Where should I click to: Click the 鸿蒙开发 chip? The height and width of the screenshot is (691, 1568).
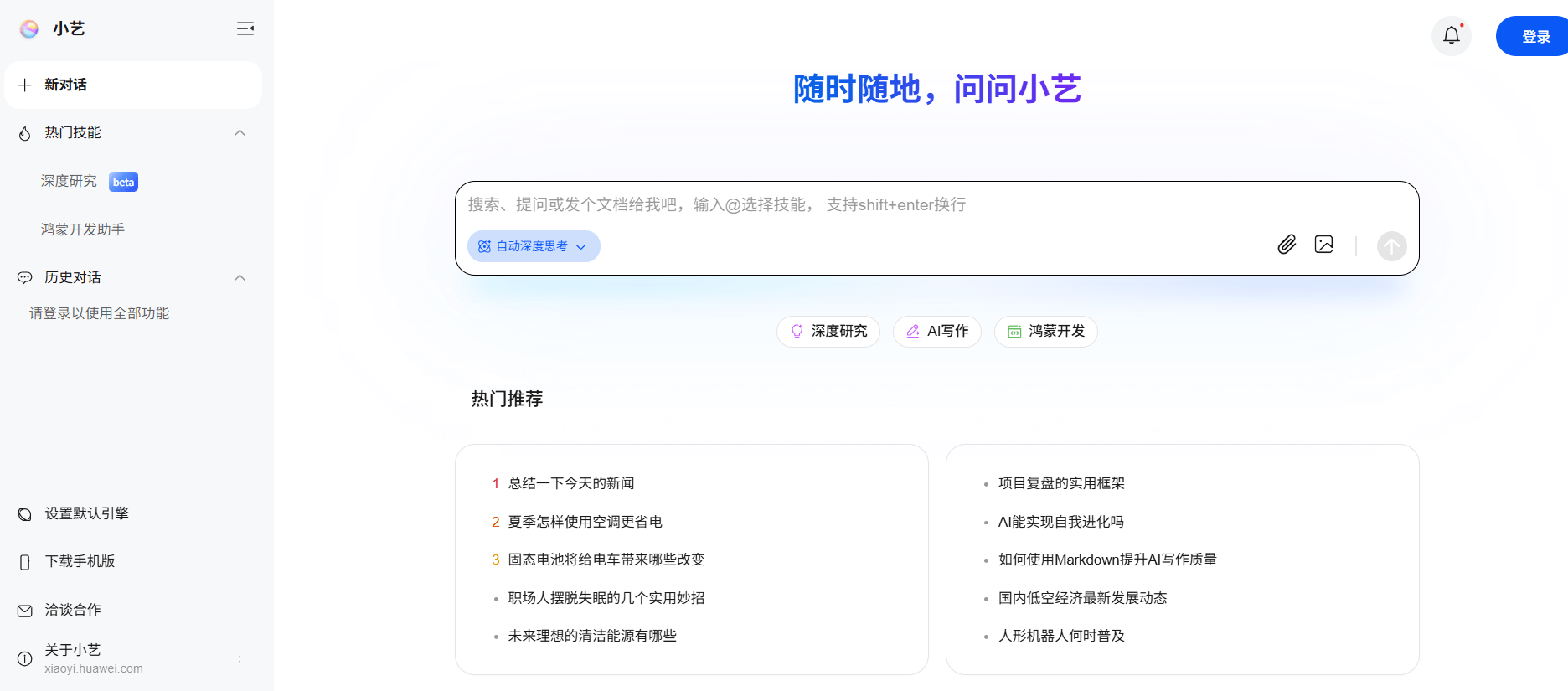1046,332
